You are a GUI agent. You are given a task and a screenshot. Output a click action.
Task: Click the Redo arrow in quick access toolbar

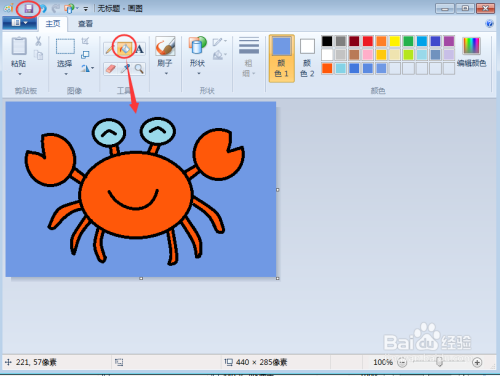[55, 8]
